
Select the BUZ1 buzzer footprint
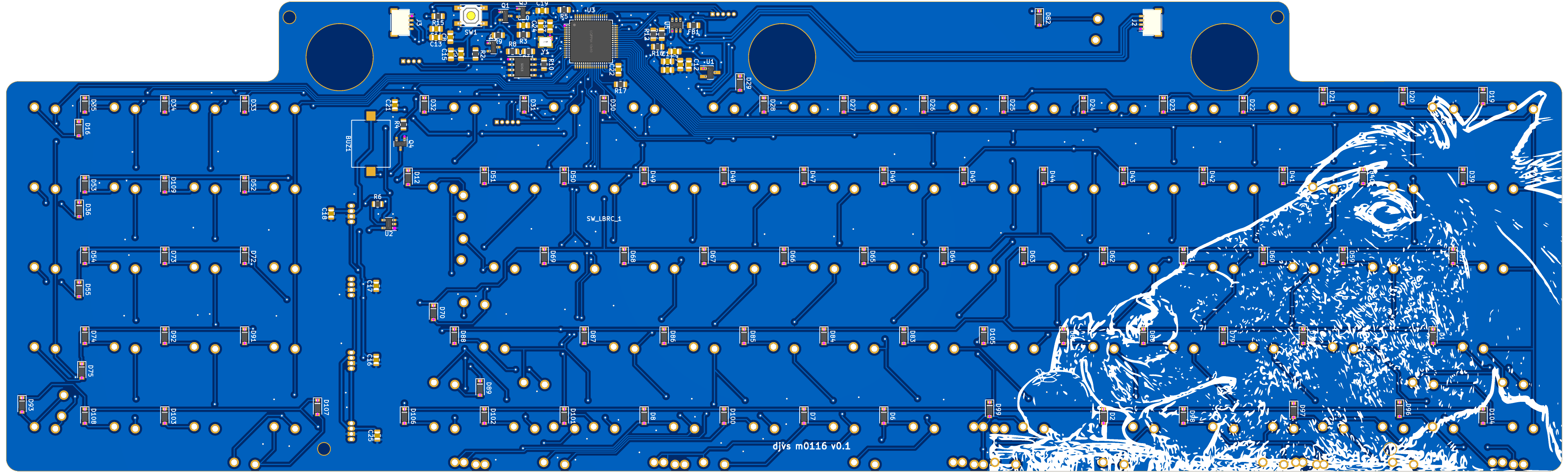point(371,144)
